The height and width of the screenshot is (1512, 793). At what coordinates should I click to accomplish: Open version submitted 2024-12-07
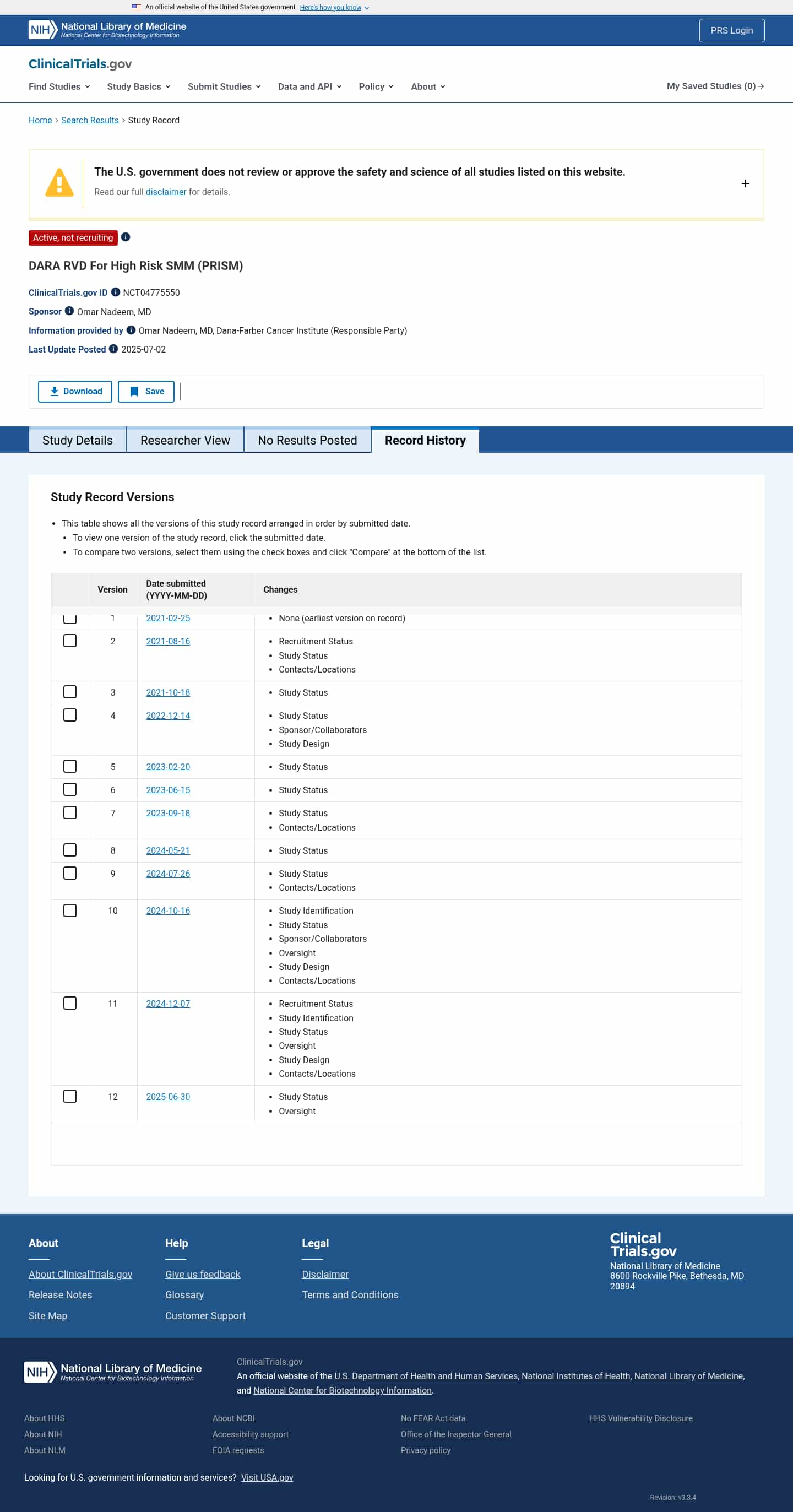(x=168, y=1004)
